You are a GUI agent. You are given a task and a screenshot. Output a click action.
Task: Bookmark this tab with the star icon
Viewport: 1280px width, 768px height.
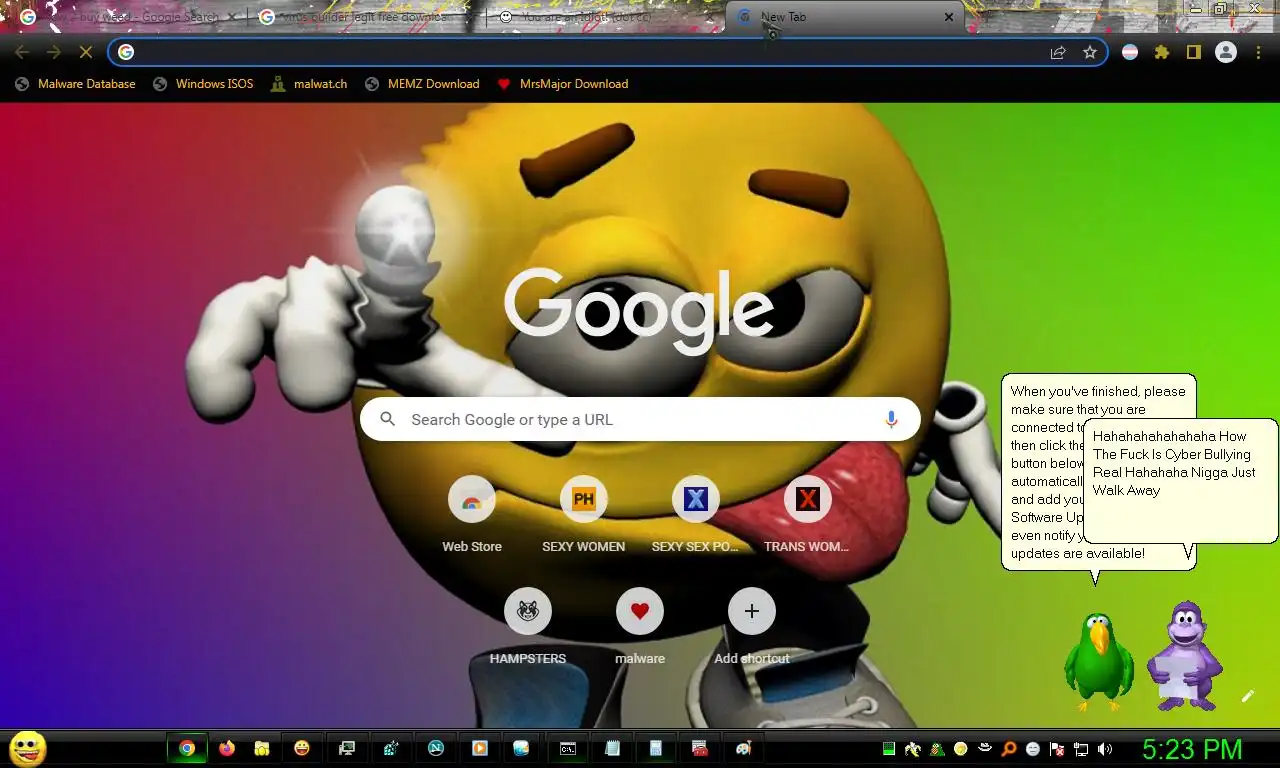tap(1090, 52)
